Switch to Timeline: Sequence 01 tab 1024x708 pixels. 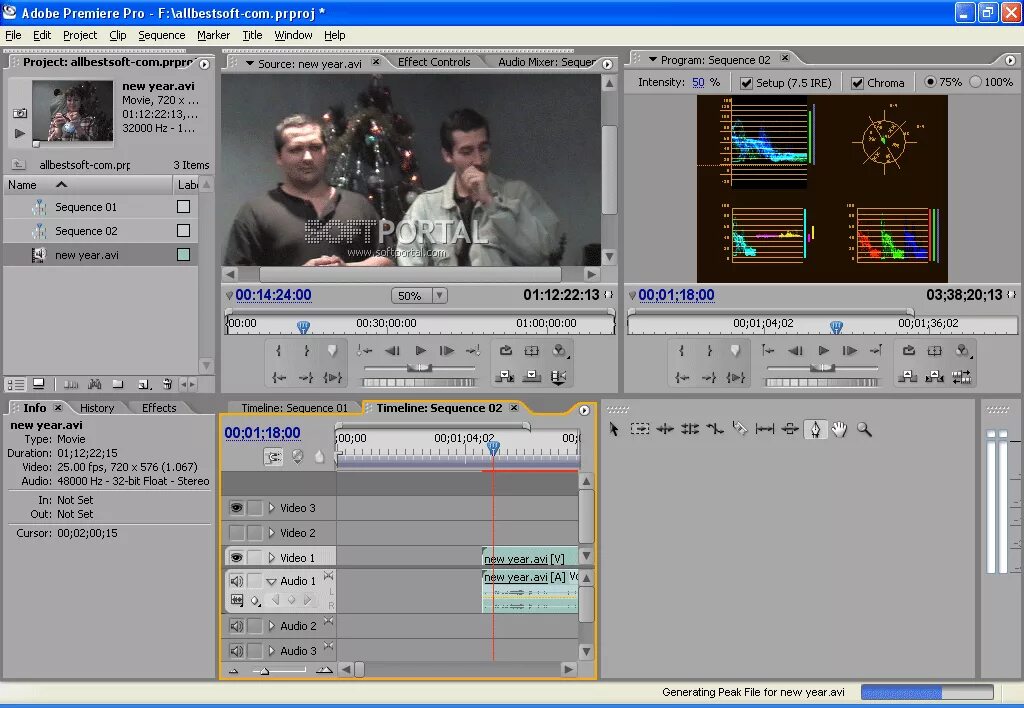click(293, 408)
